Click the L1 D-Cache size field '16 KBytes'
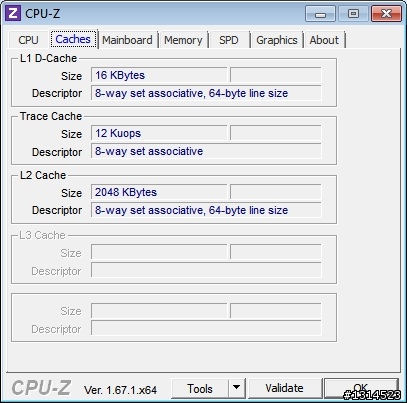 pos(159,75)
